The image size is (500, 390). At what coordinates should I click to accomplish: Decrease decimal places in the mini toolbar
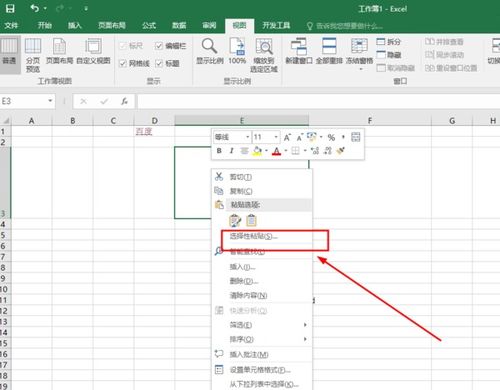pyautogui.click(x=328, y=151)
